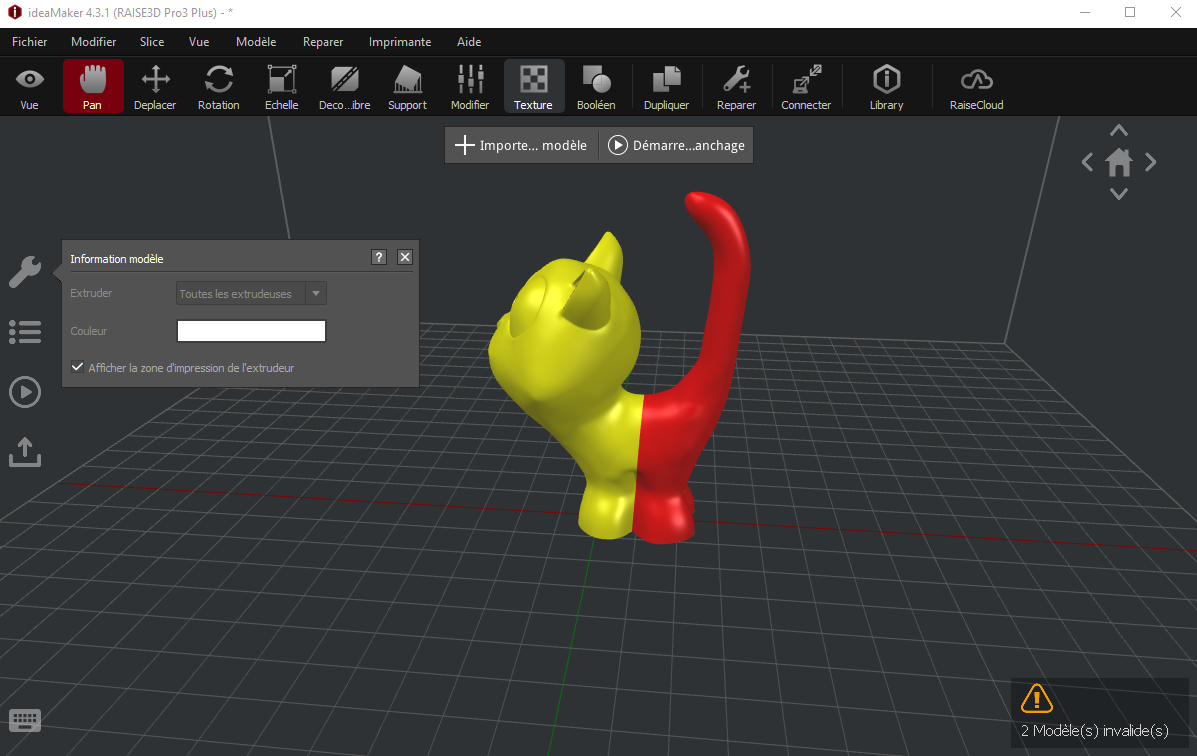Show the model list sidebar icon
Screen dimensions: 1197x756
point(25,332)
